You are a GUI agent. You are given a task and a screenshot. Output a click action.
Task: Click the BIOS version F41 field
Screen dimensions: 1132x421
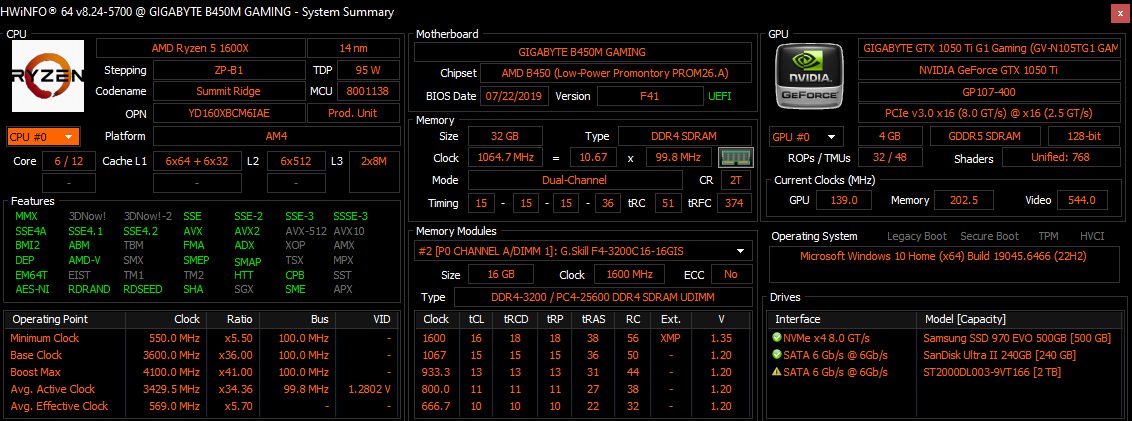click(650, 96)
